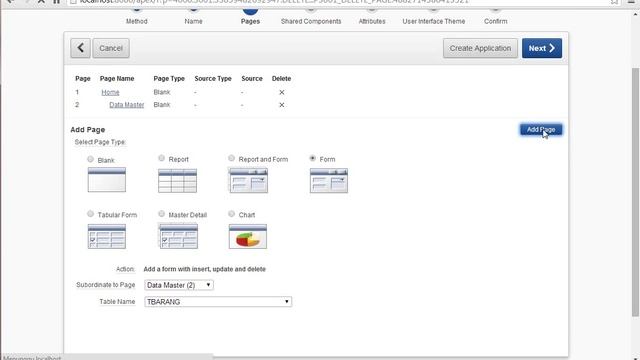Go to the Confirm wizard step
This screenshot has width=640, height=360.
496,21
